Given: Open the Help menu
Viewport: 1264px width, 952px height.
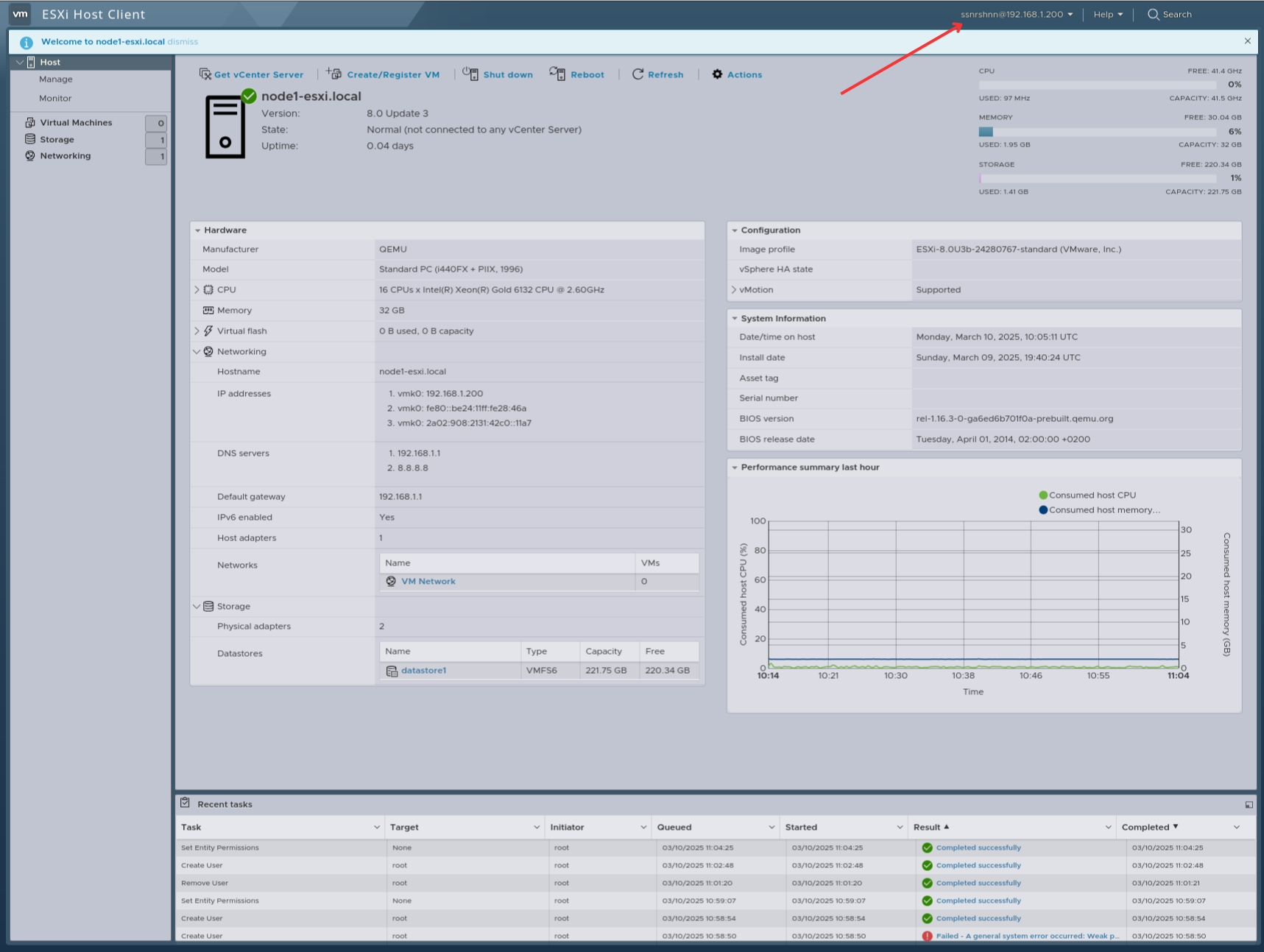Looking at the screenshot, I should click(1107, 15).
